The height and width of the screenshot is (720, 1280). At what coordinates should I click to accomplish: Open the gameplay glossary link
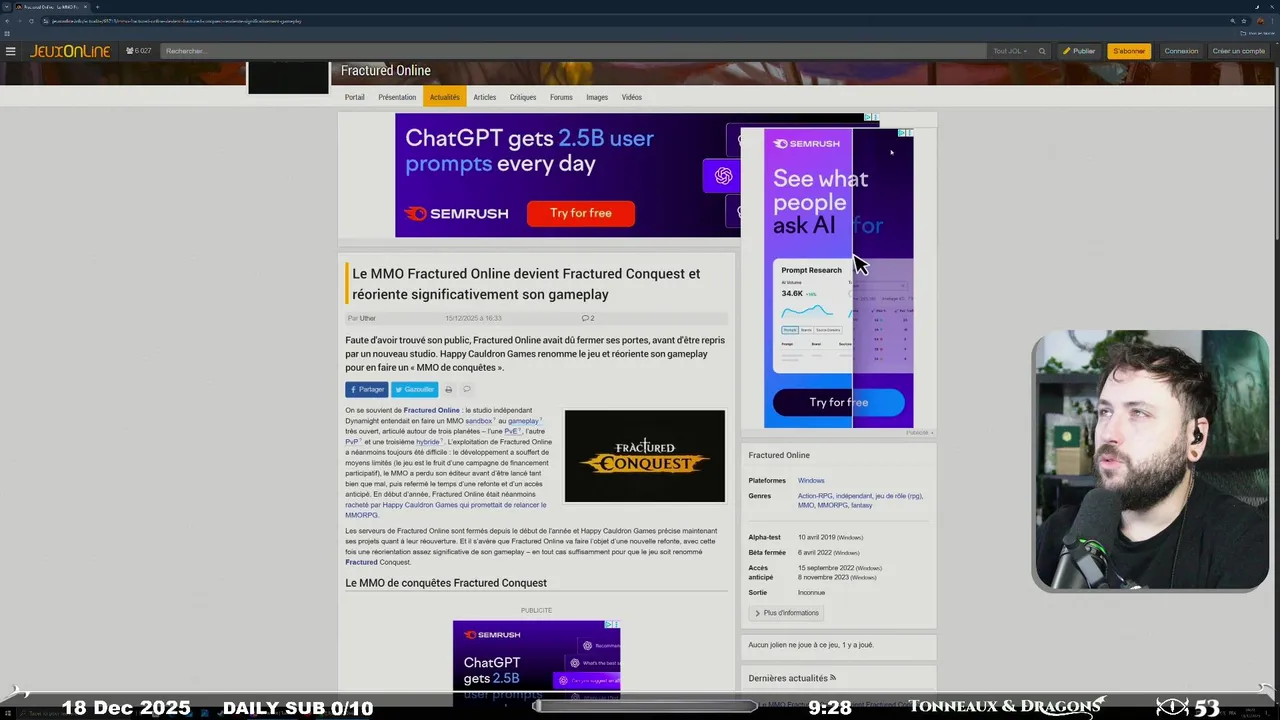[524, 421]
